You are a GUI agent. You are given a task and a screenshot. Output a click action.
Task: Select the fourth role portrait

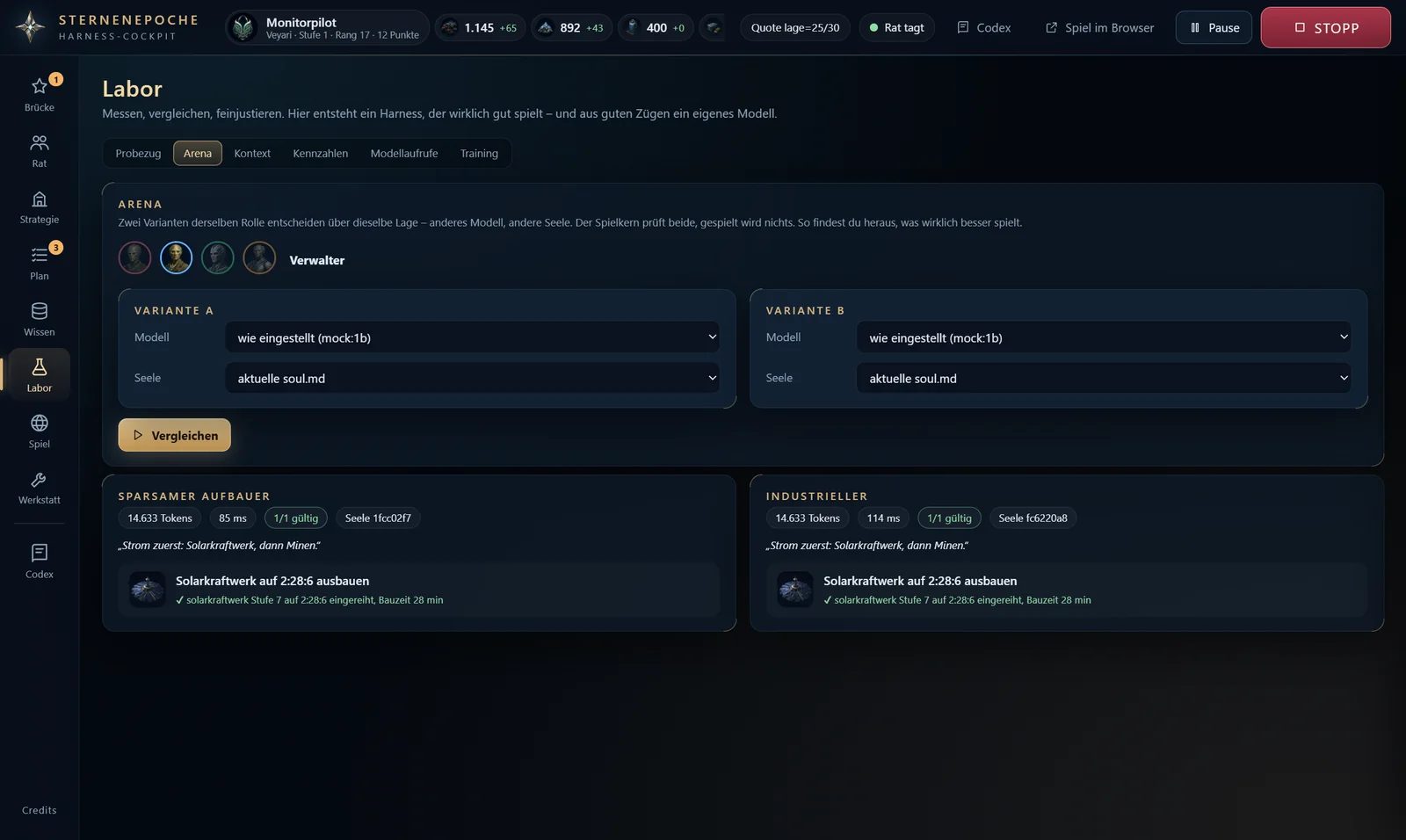pyautogui.click(x=259, y=258)
